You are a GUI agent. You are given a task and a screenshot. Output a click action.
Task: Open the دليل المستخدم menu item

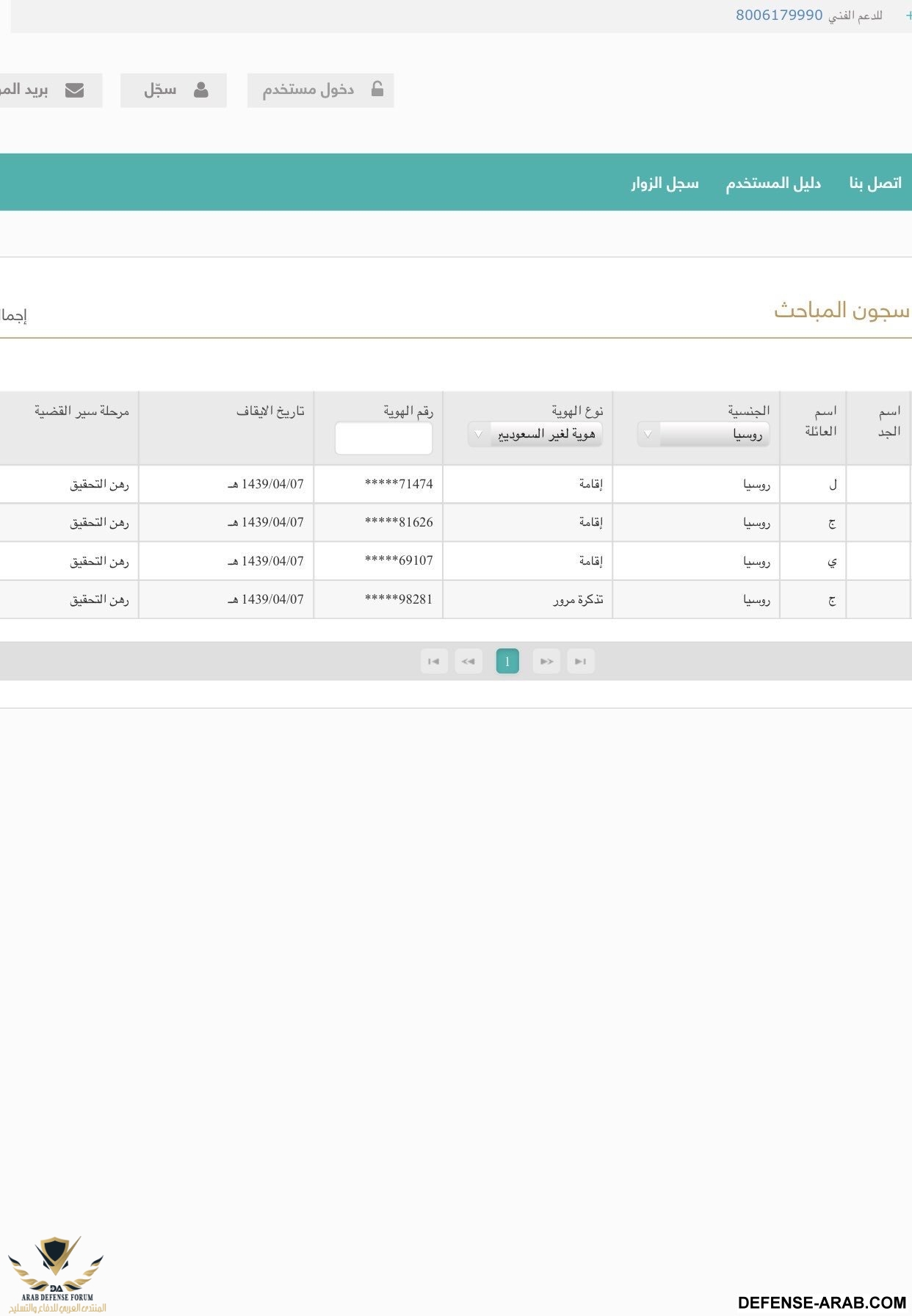[772, 183]
